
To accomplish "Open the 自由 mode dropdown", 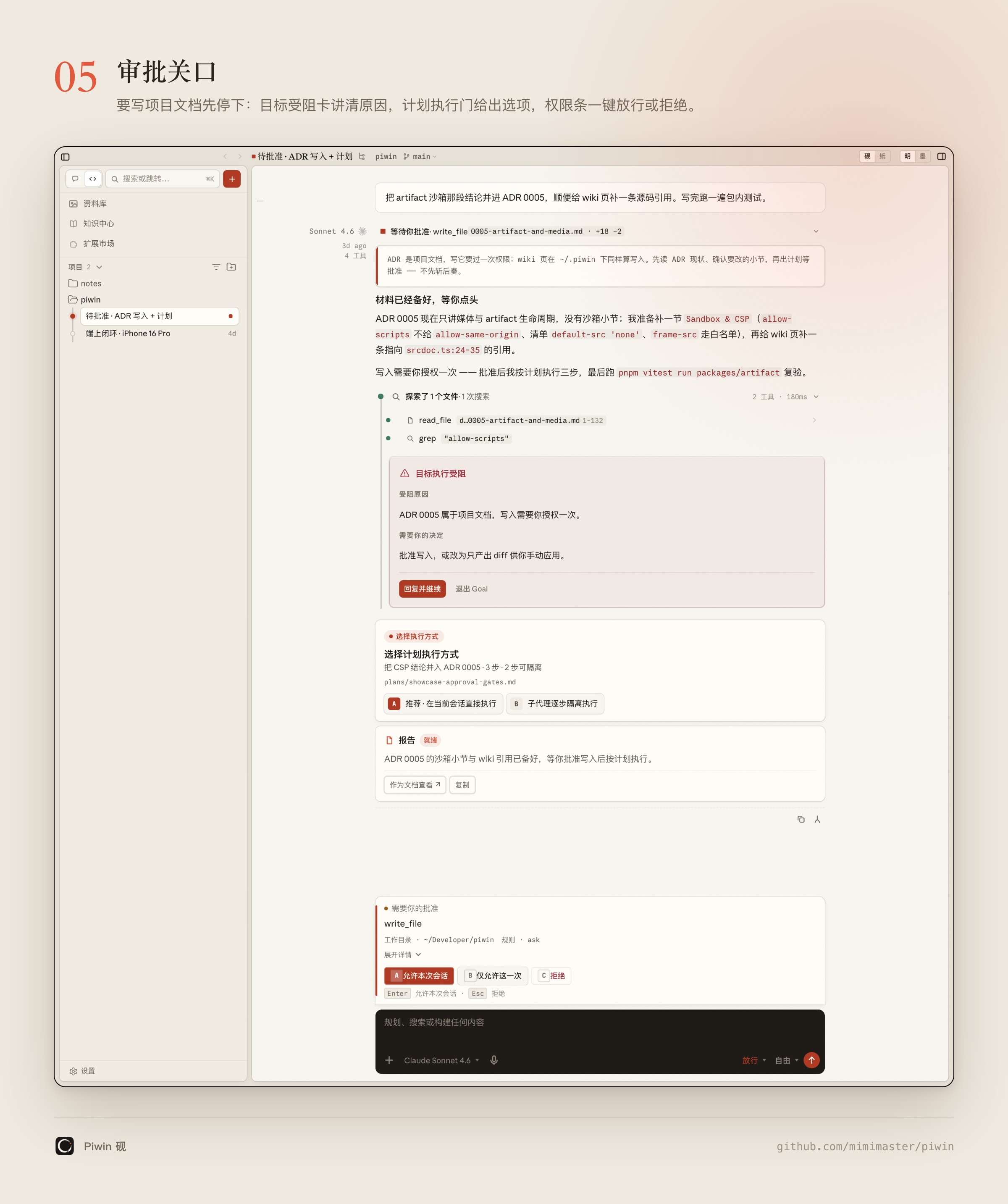I will pos(786,1060).
